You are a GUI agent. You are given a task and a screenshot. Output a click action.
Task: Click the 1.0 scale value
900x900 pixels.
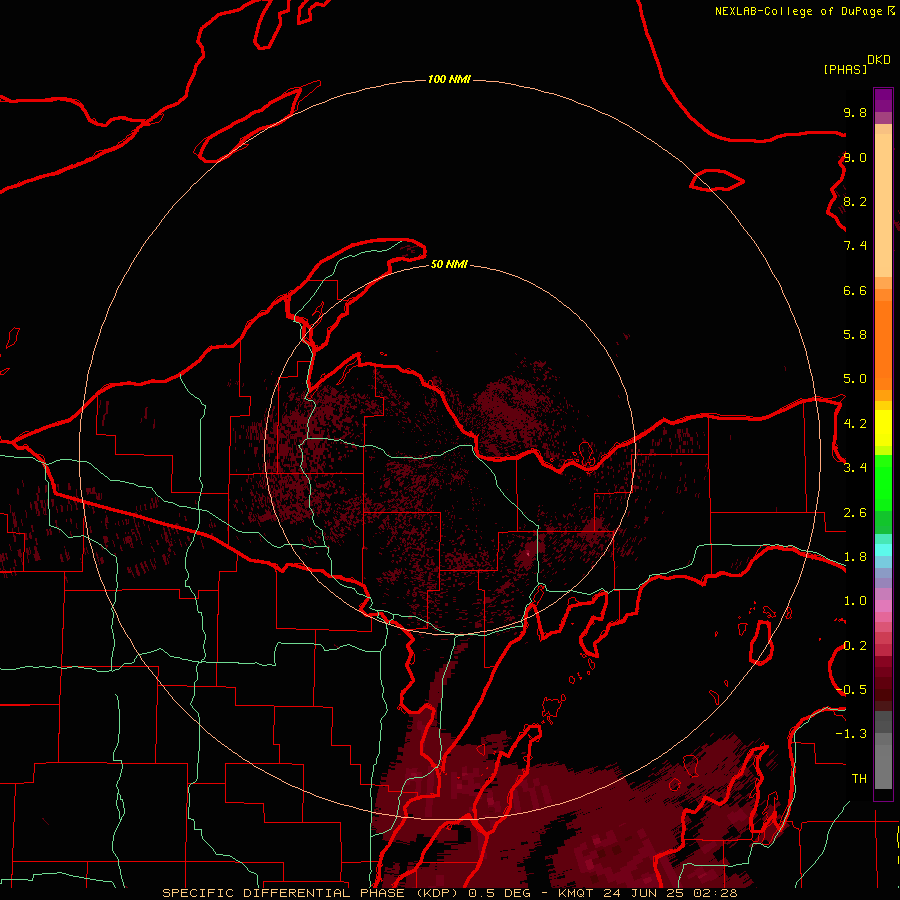tap(855, 600)
